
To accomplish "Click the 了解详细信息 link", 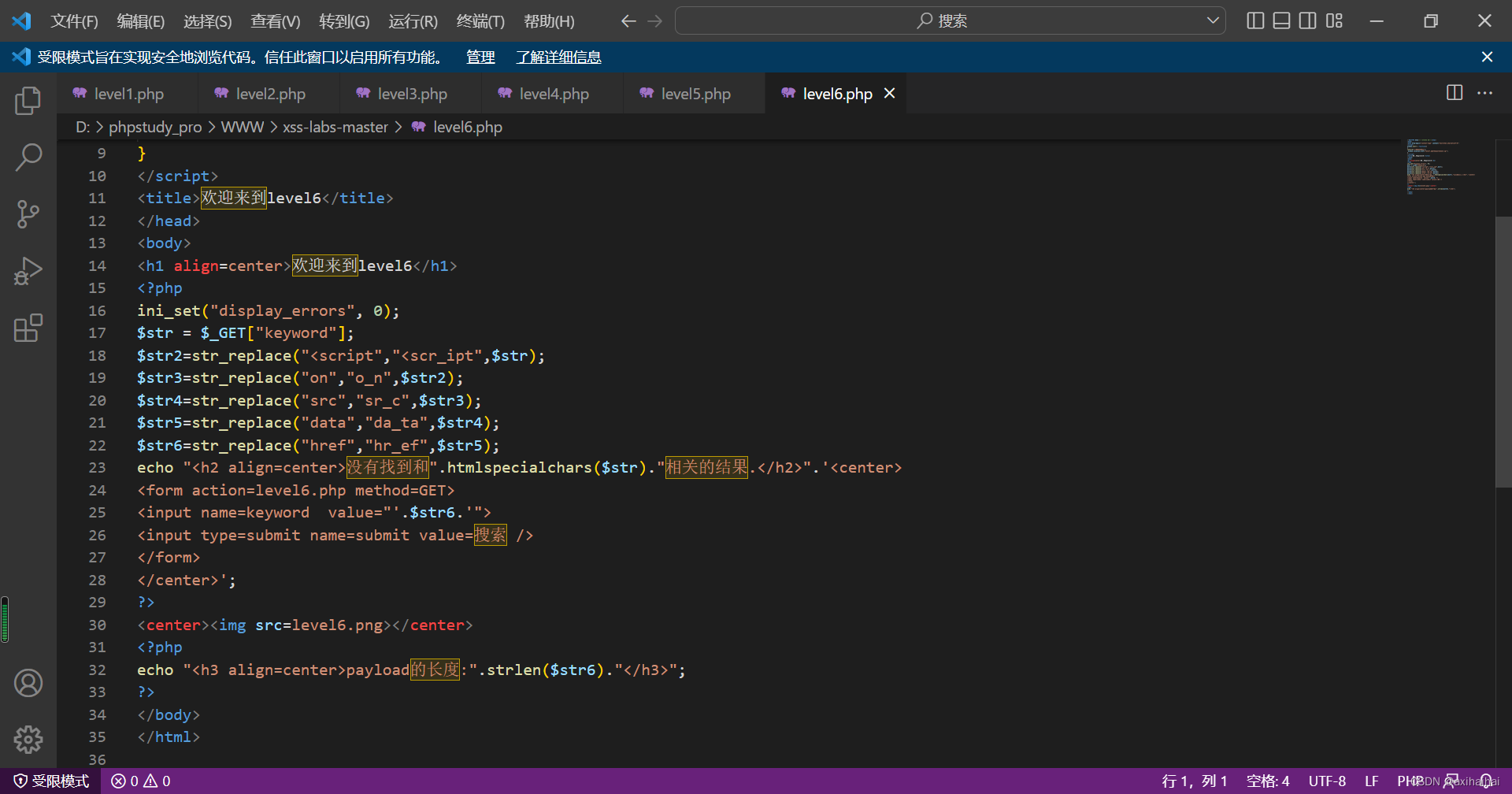I will [x=558, y=57].
